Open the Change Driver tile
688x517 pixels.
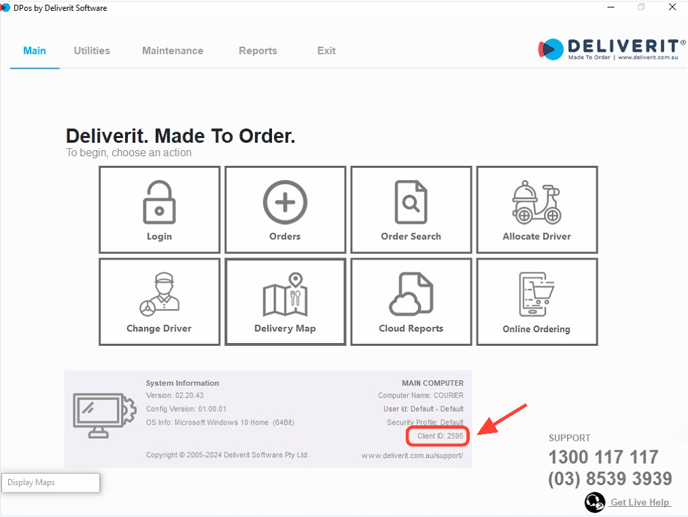[x=159, y=302]
